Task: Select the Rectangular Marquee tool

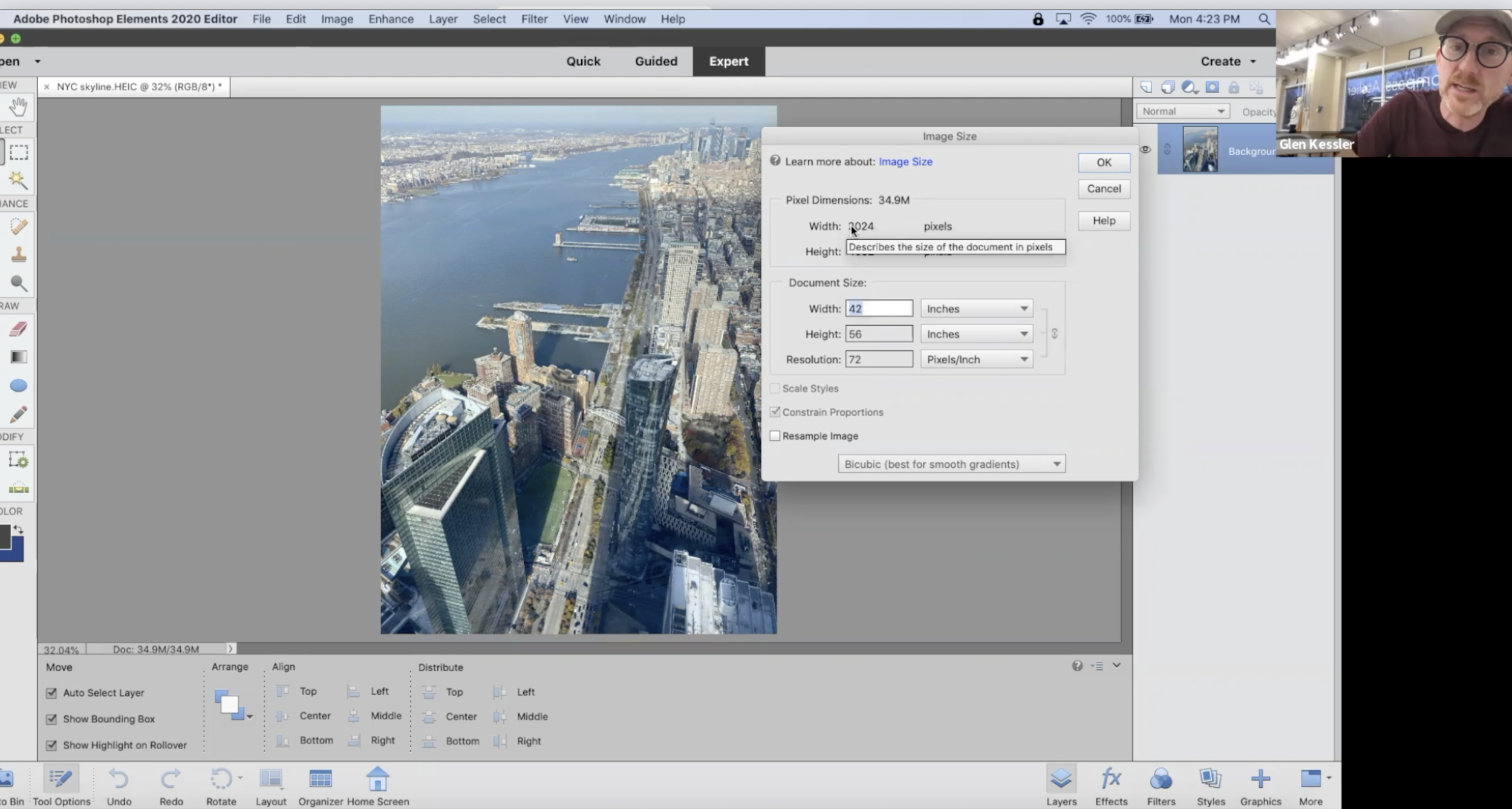Action: 18,152
